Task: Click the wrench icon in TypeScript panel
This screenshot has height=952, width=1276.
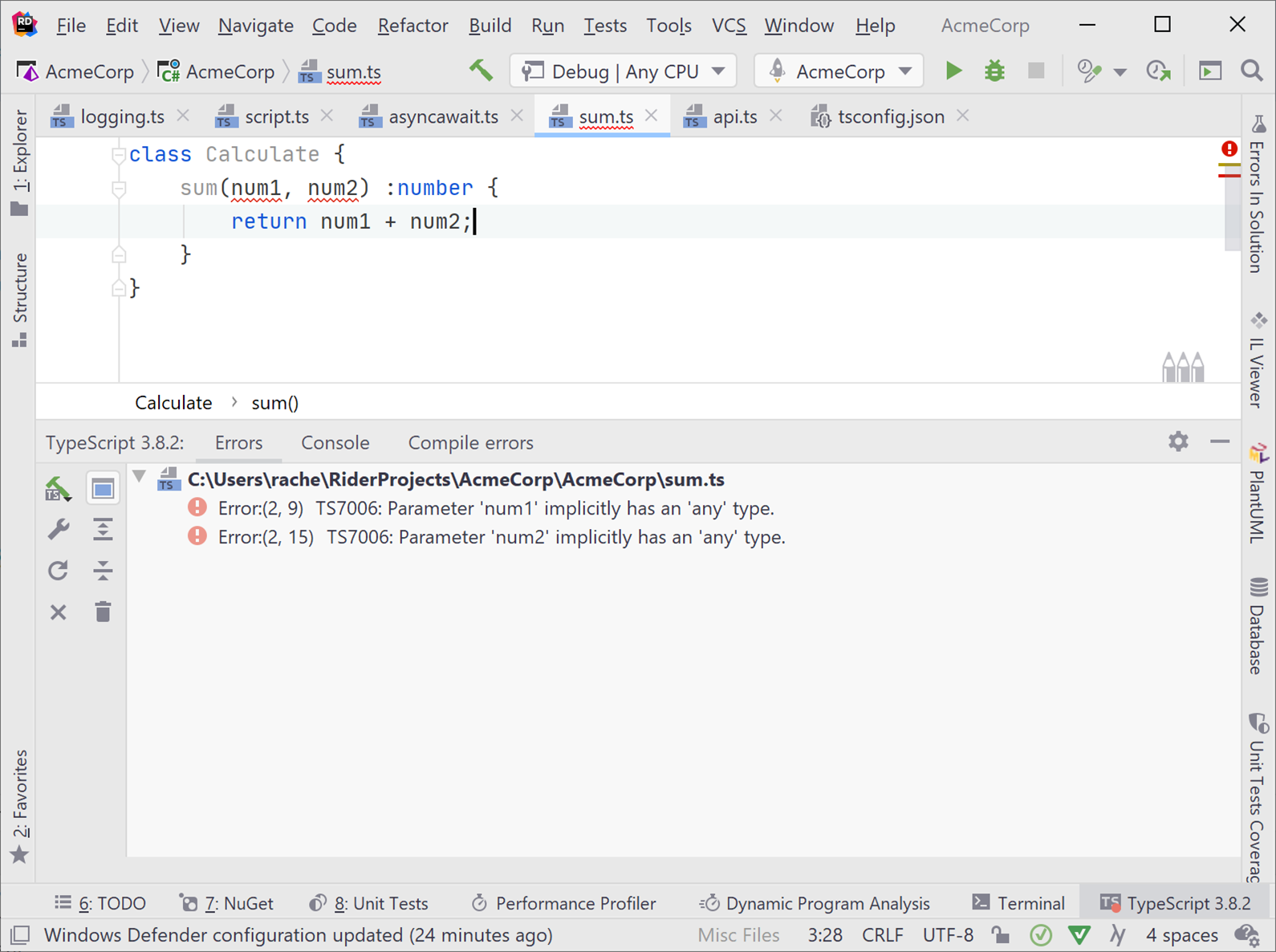Action: (59, 530)
